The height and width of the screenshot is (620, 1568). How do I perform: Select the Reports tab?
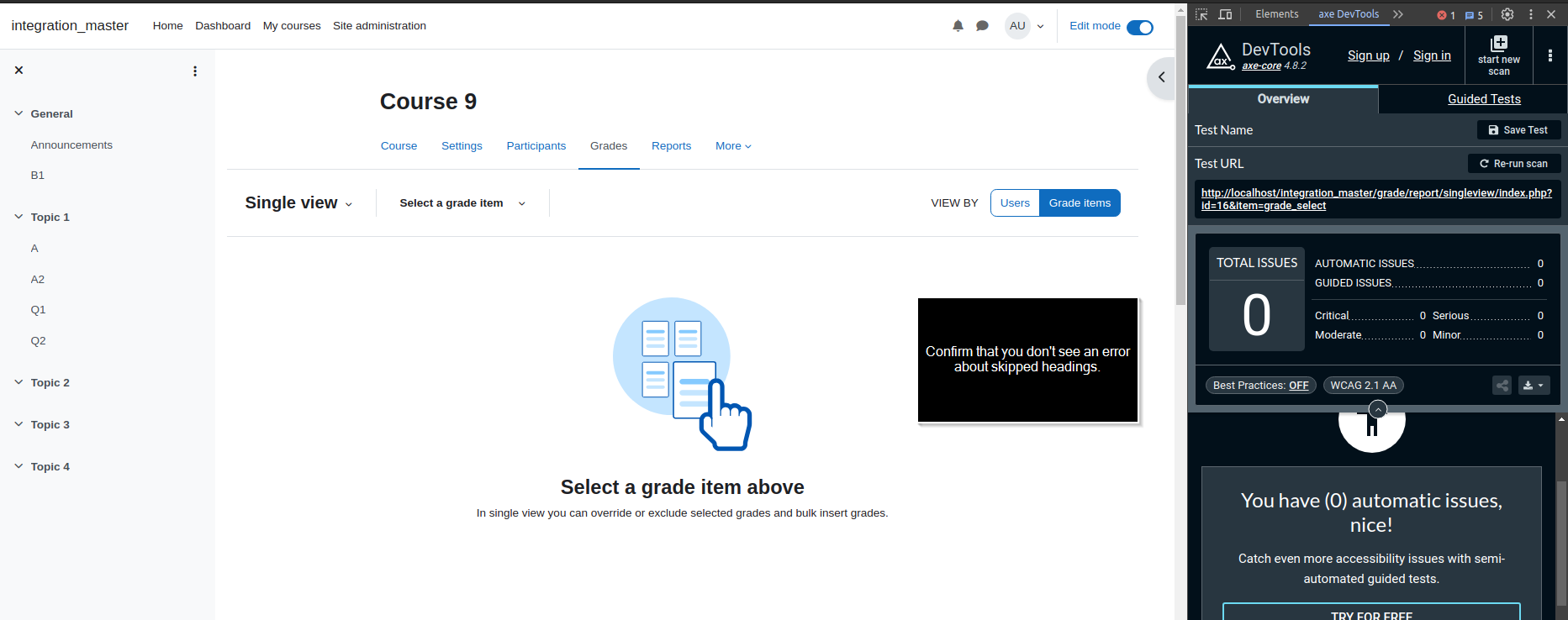(671, 146)
